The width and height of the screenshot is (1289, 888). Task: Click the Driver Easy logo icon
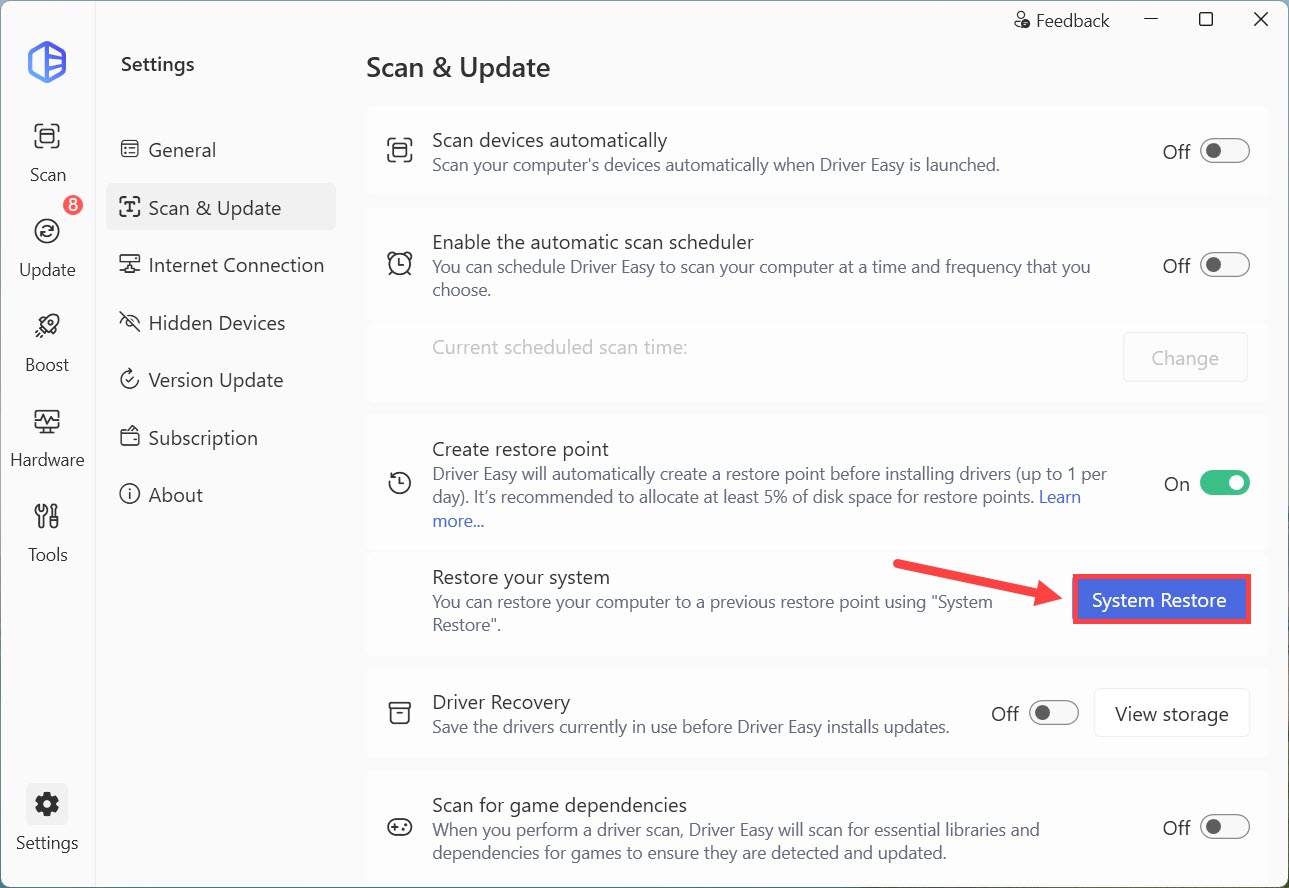coord(47,62)
